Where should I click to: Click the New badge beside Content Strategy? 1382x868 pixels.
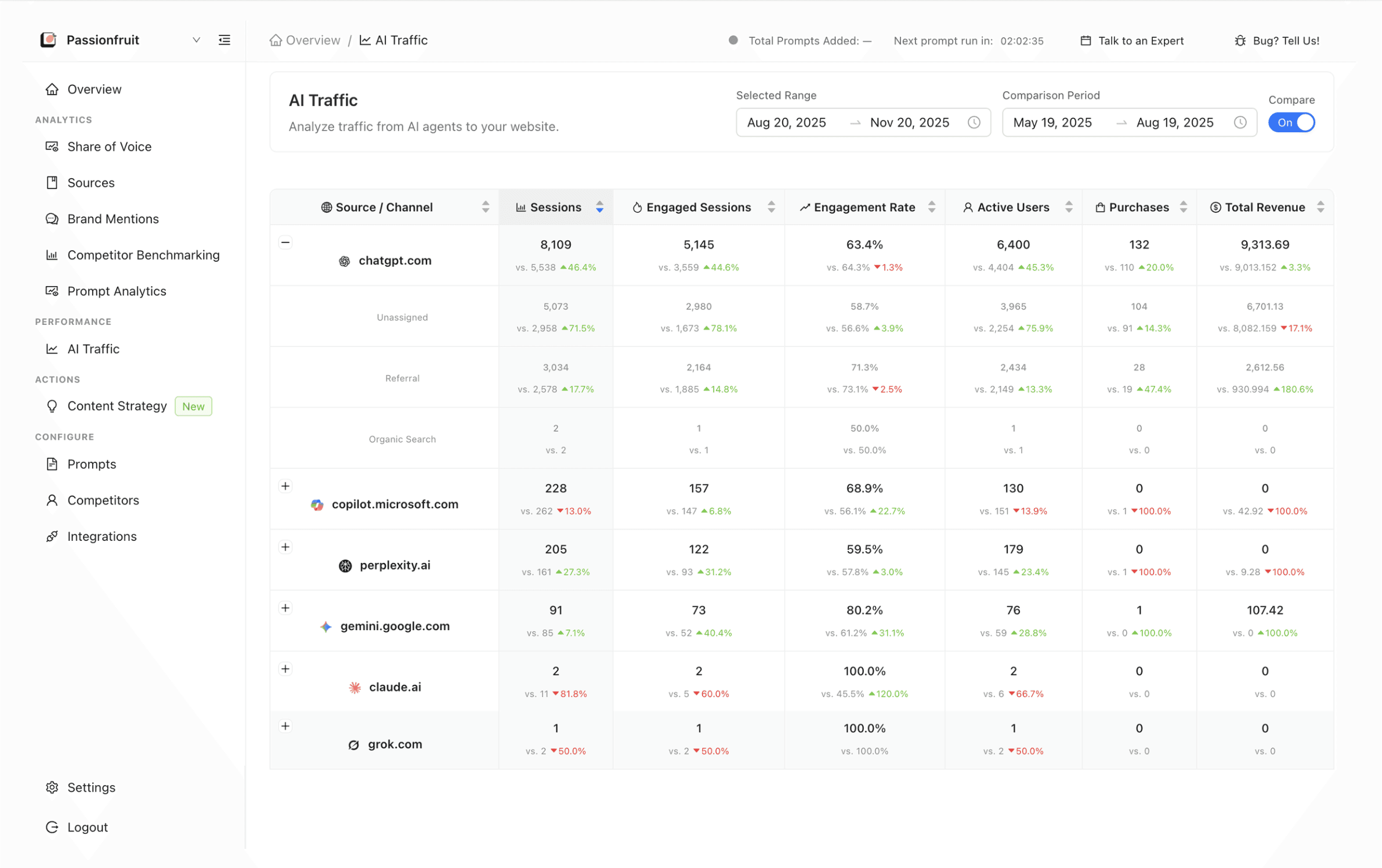[193, 406]
